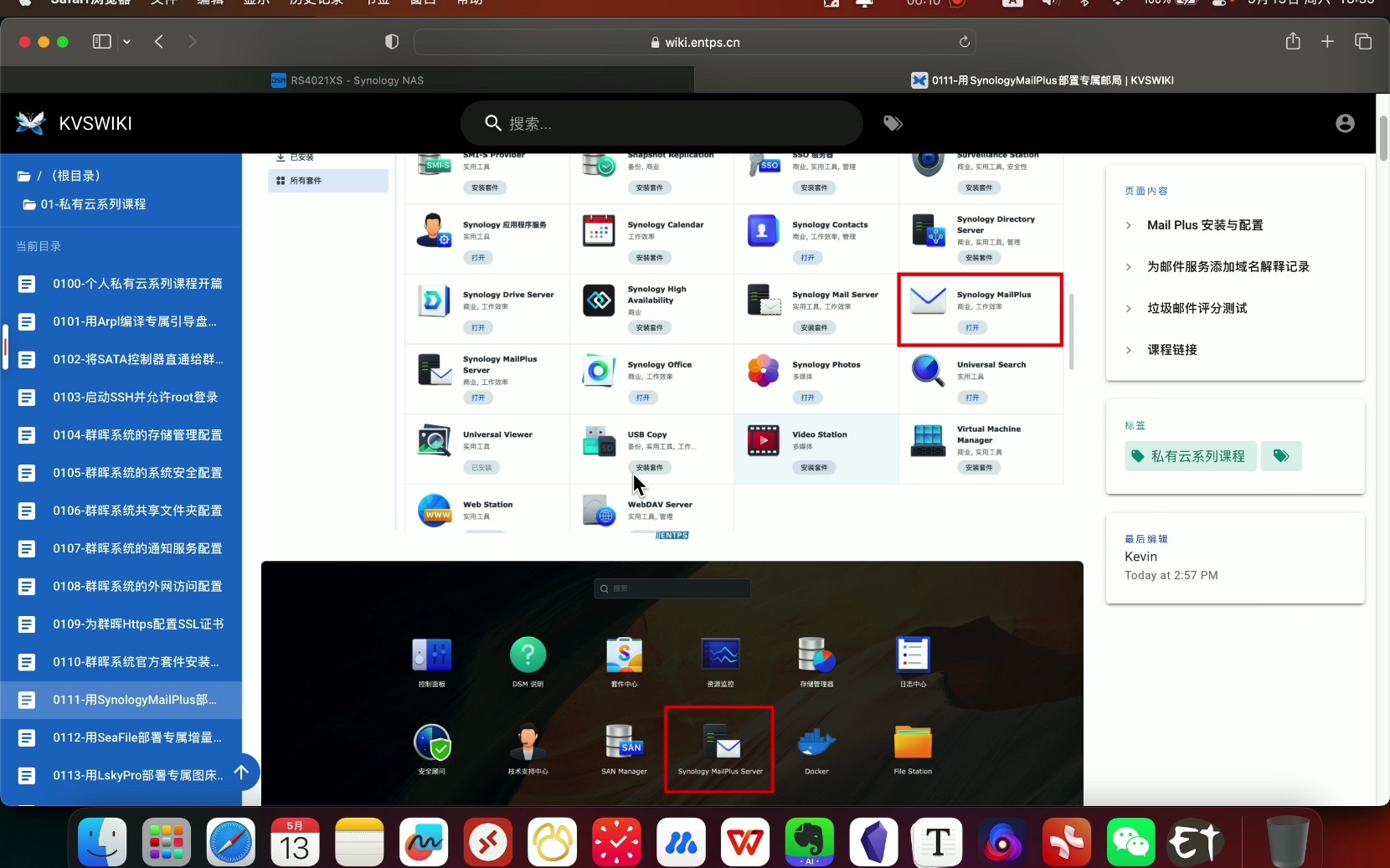Click the 当前目录 heading
Image resolution: width=1390 pixels, height=868 pixels.
point(39,246)
